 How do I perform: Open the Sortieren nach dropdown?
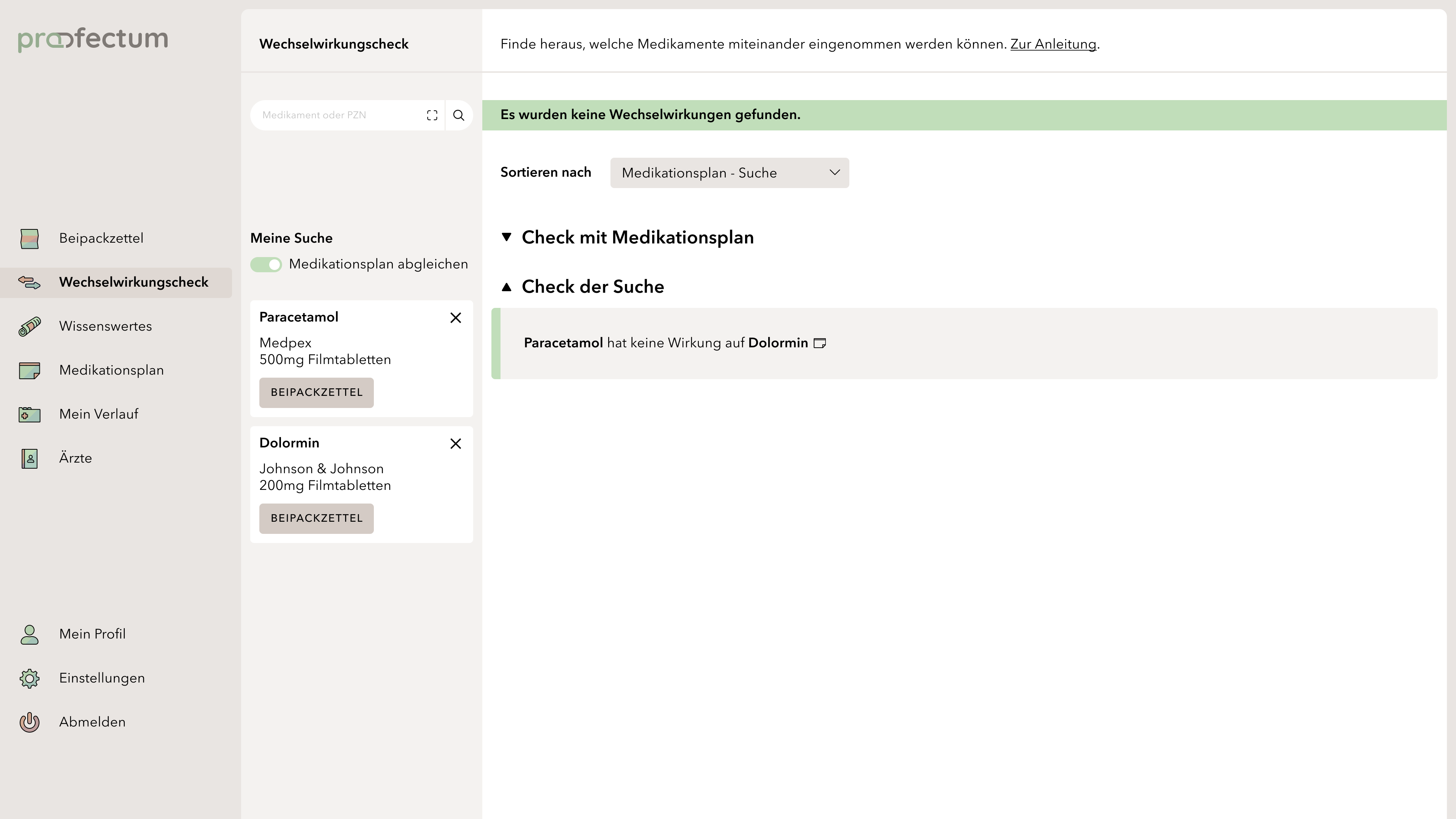coord(729,173)
